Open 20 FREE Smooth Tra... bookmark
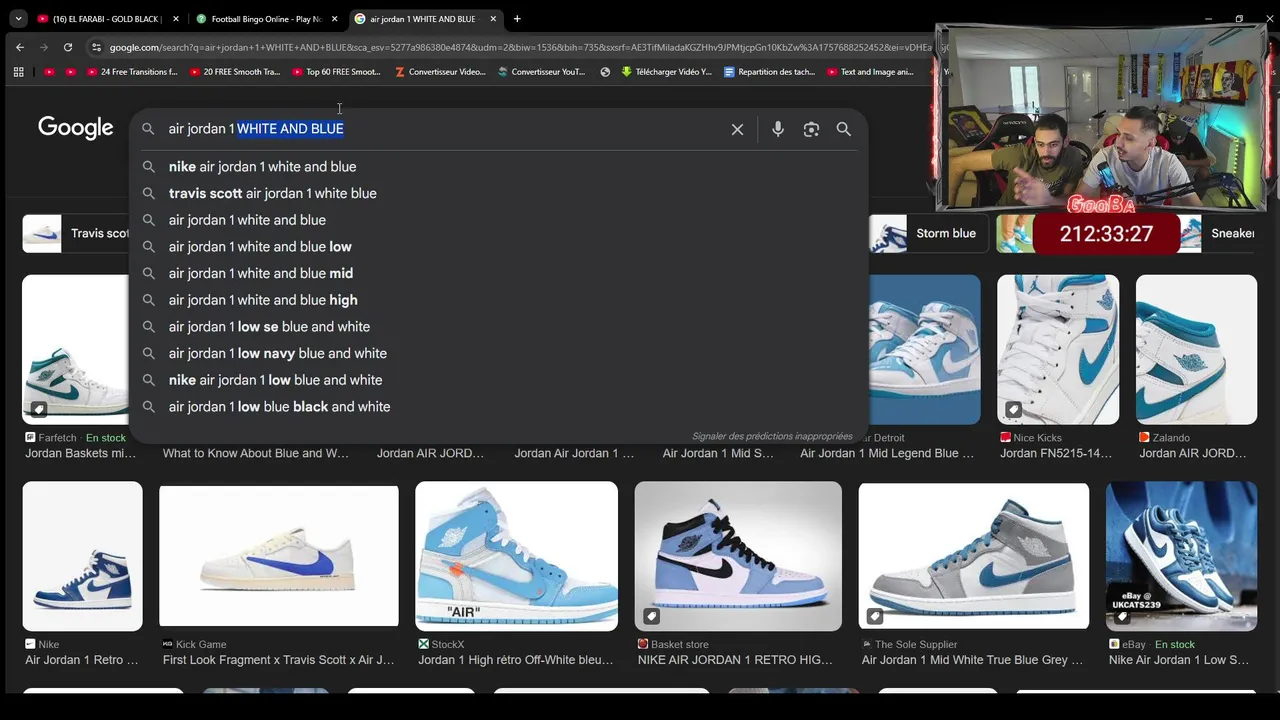Viewport: 1280px width, 720px height. [234, 72]
